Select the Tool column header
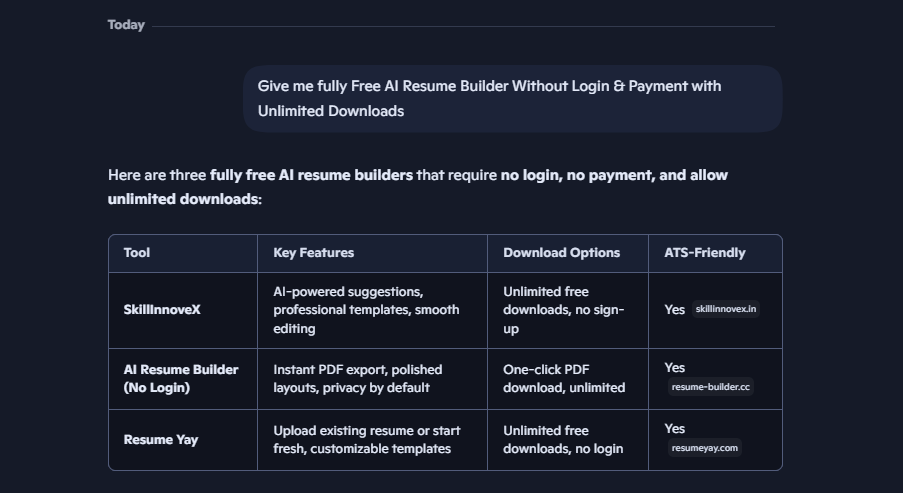This screenshot has height=493, width=903. 137,253
